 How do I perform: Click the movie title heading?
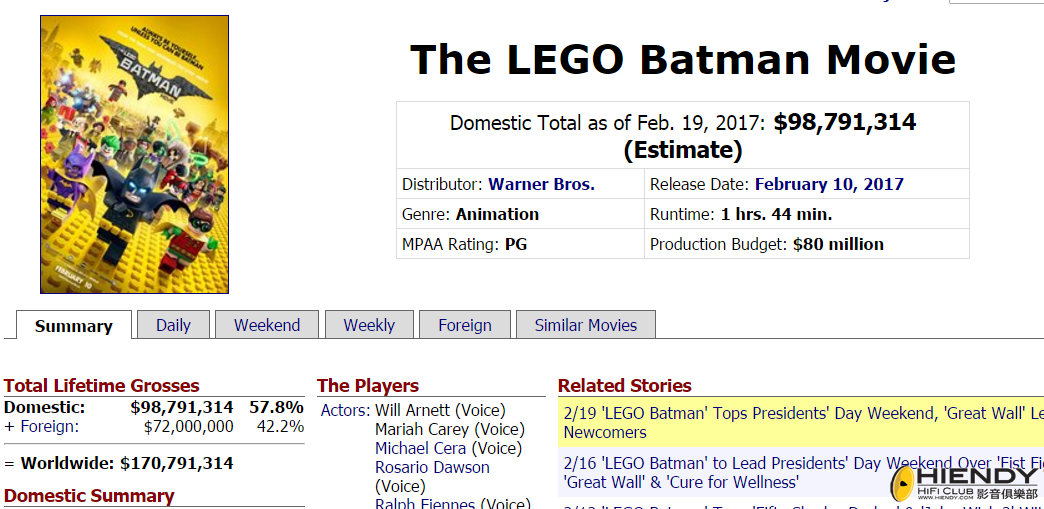[682, 59]
